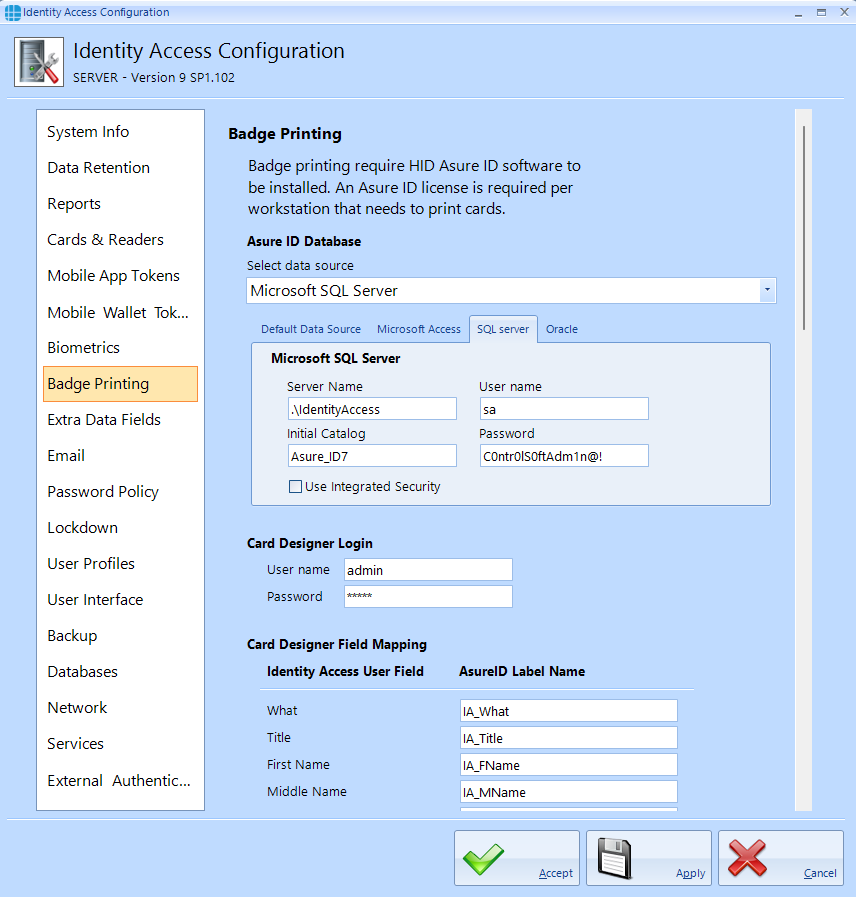Click the server tools icon in the header

tap(39, 62)
